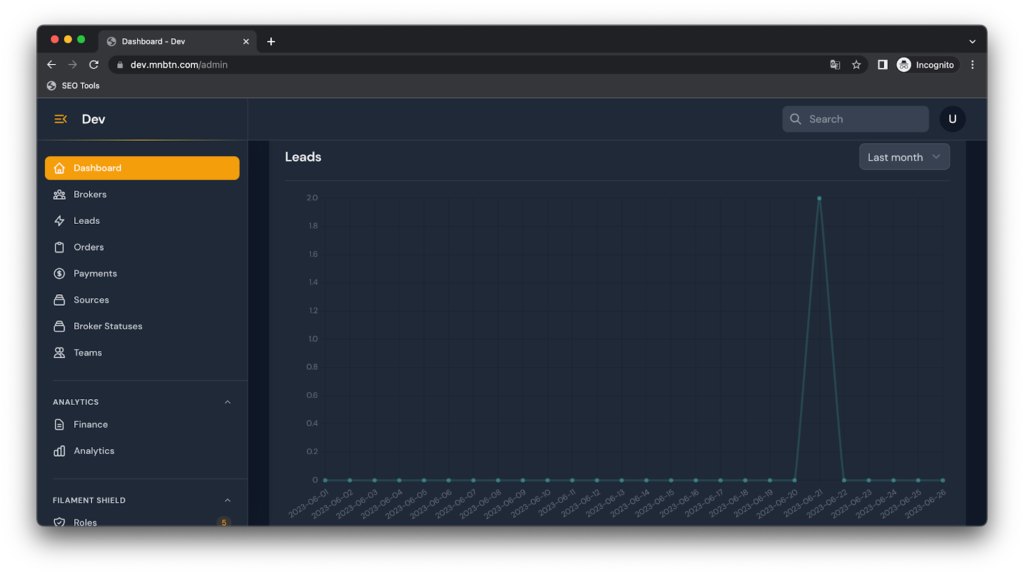The height and width of the screenshot is (575, 1024).
Task: Click the peak data point on Leads chart
Action: coord(819,198)
